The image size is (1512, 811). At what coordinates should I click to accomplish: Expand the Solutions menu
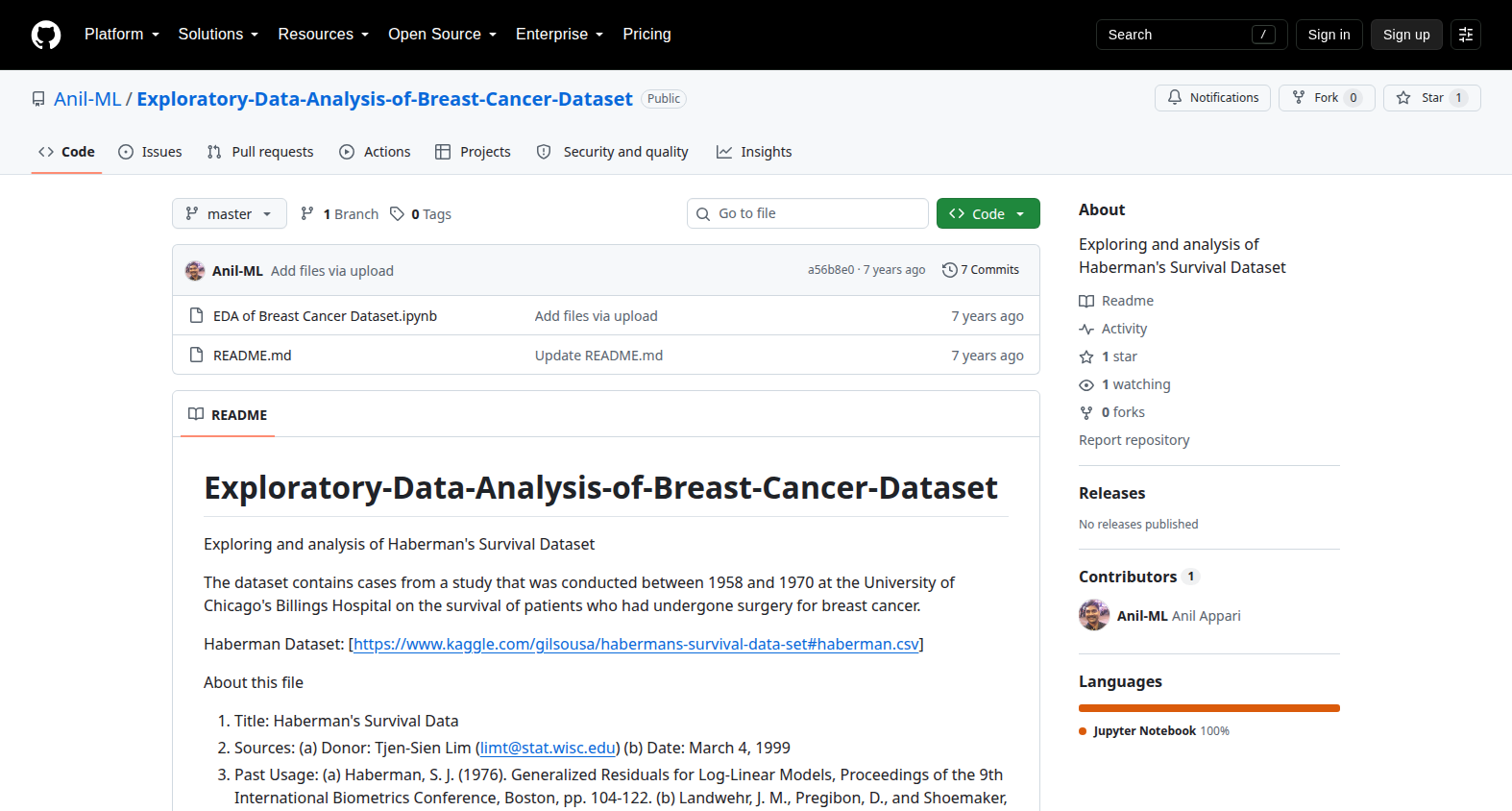pyautogui.click(x=218, y=35)
